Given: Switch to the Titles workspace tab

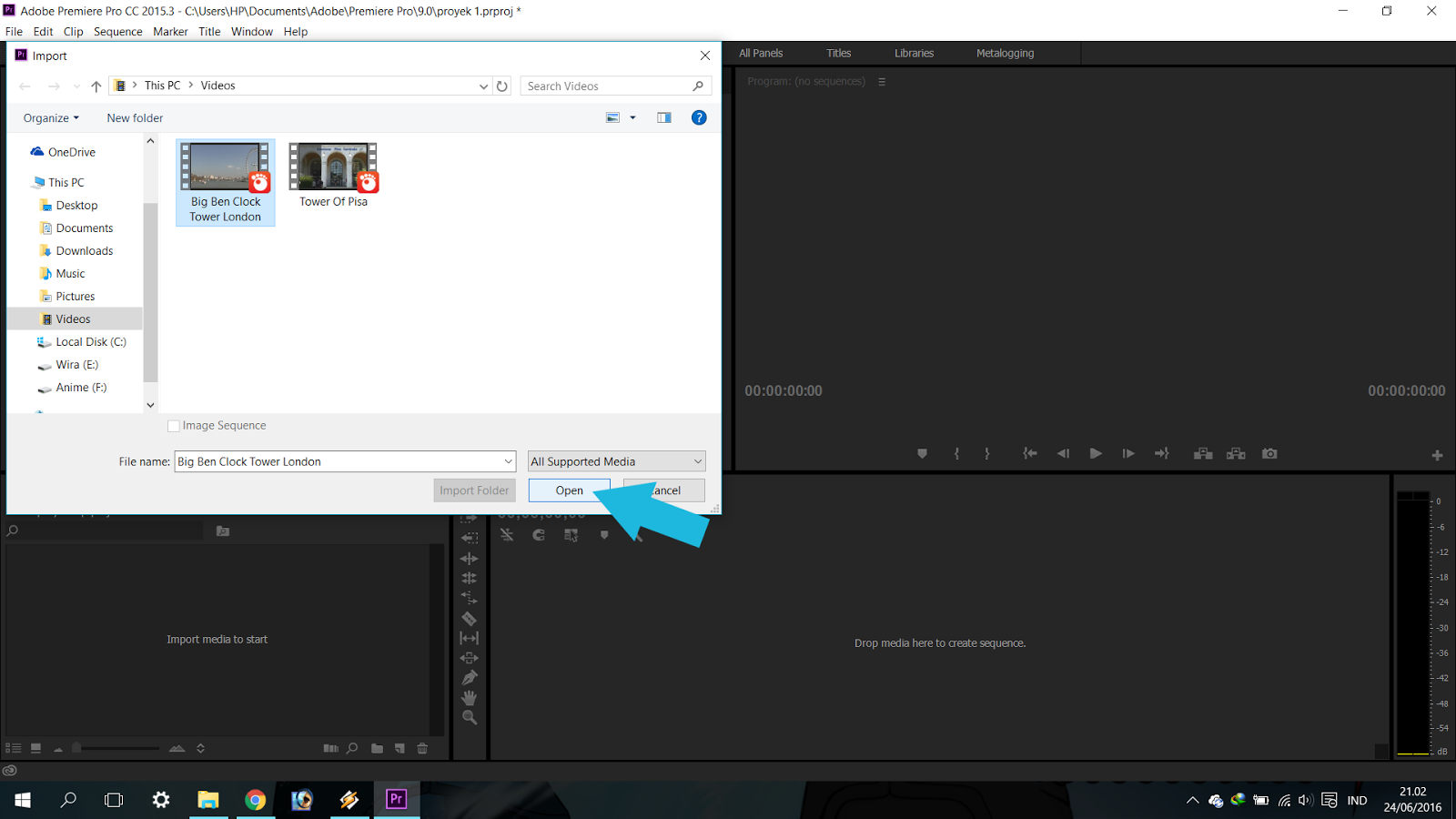Looking at the screenshot, I should pos(839,54).
